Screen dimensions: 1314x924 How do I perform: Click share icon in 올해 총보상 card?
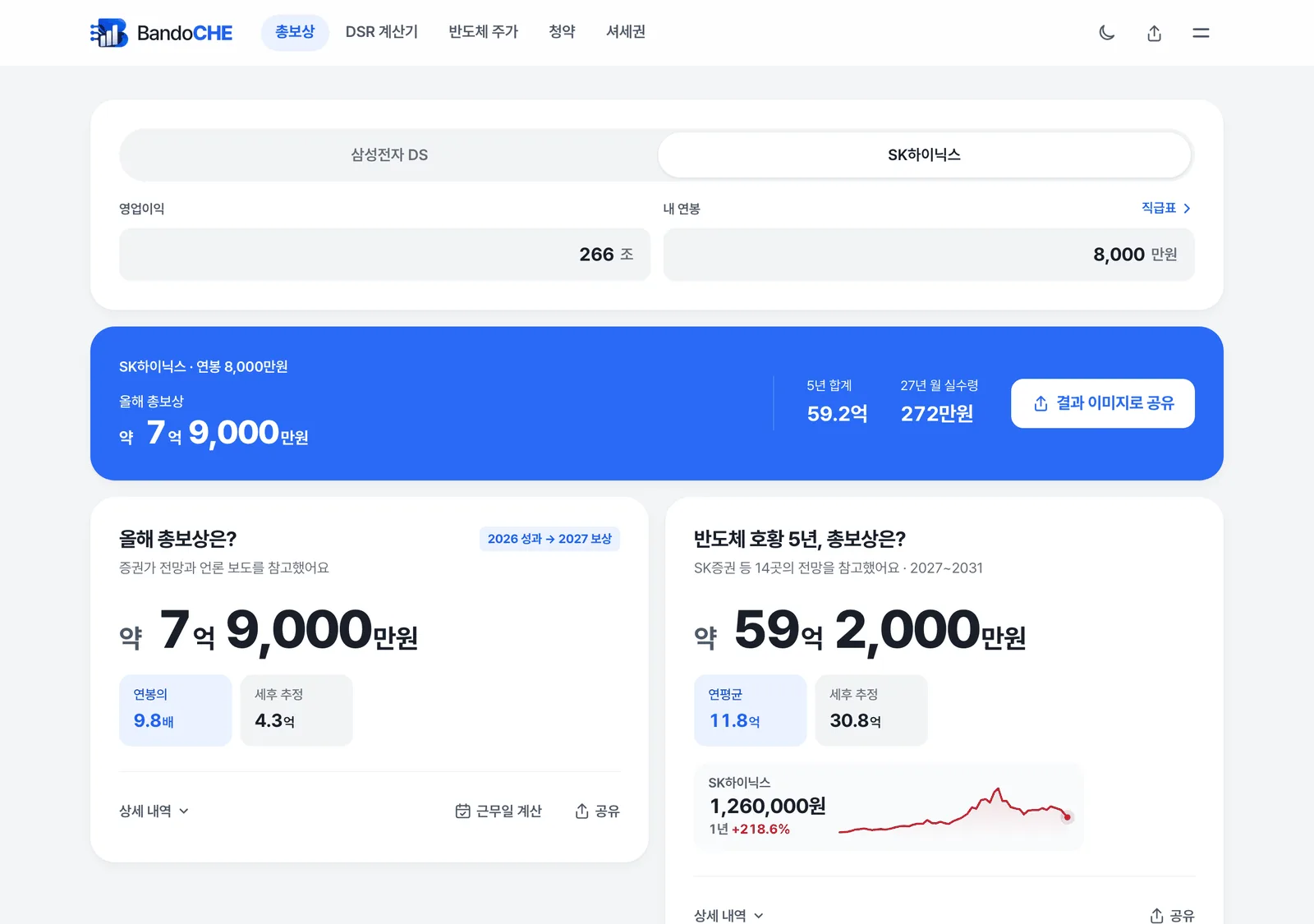(x=581, y=811)
